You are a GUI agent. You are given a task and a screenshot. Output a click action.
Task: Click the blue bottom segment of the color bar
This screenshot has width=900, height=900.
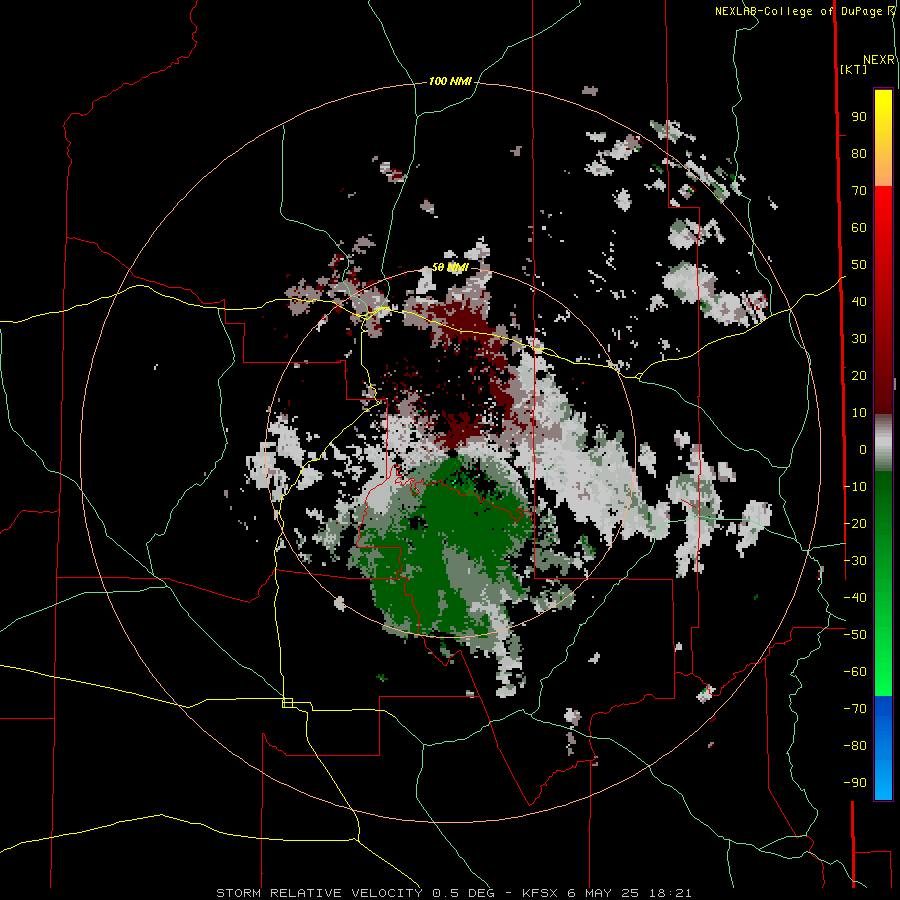(x=883, y=747)
